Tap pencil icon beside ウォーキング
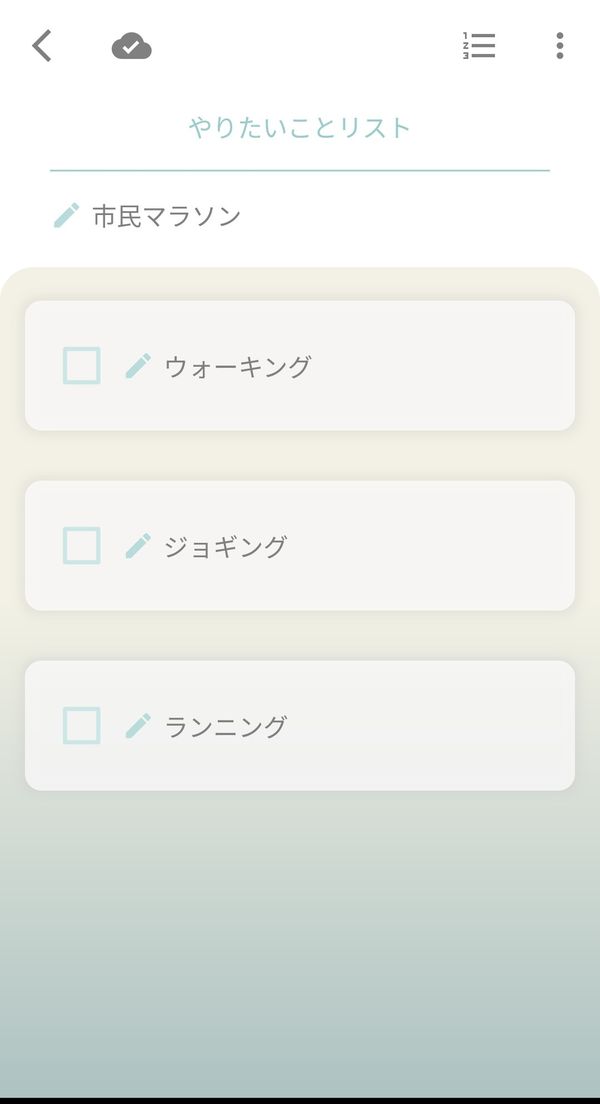Image resolution: width=600 pixels, height=1104 pixels. click(x=138, y=366)
